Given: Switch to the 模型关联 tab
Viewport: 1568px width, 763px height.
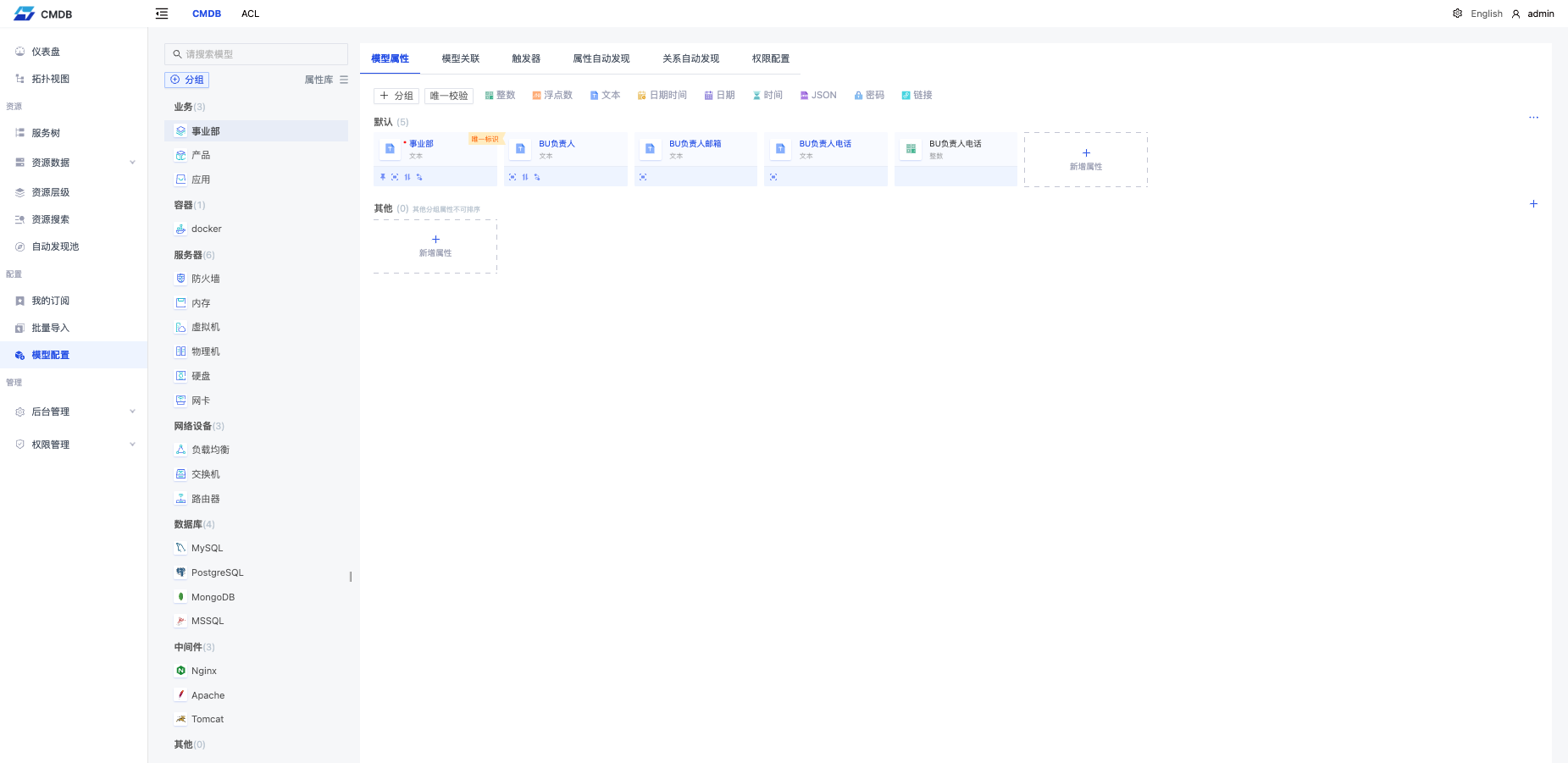Looking at the screenshot, I should pyautogui.click(x=460, y=58).
